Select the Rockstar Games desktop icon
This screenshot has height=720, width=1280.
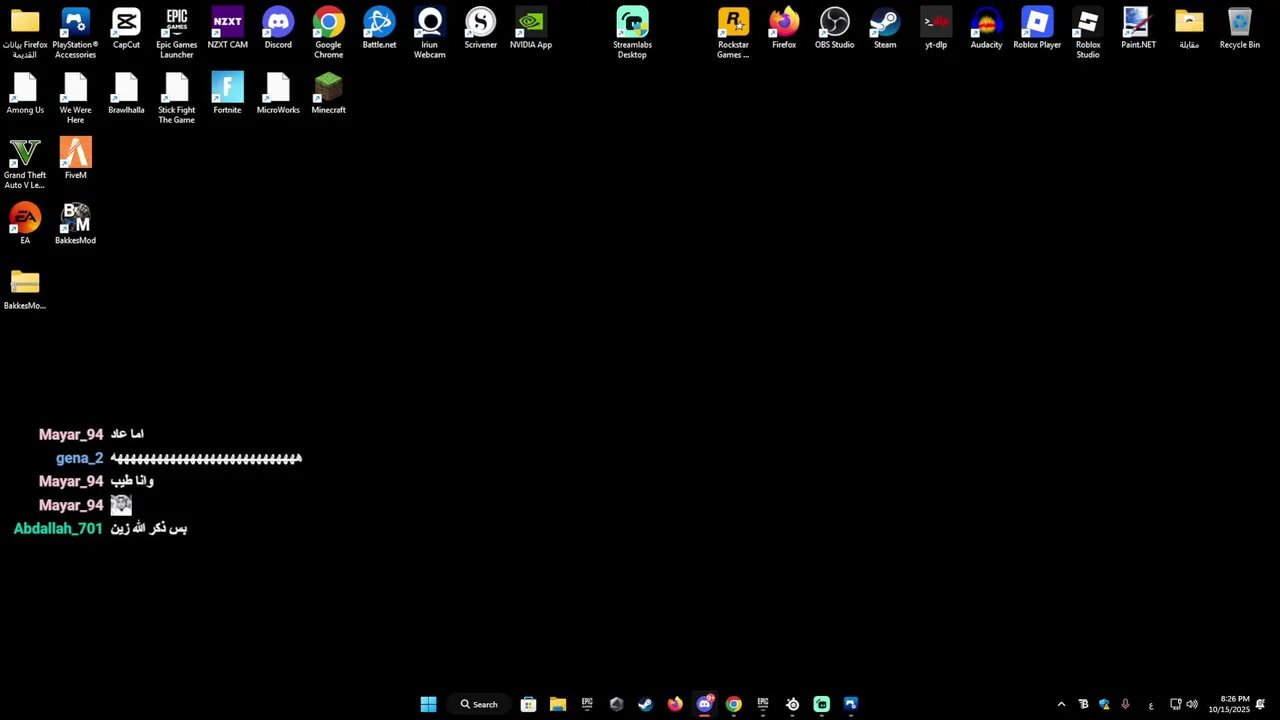pos(733,33)
